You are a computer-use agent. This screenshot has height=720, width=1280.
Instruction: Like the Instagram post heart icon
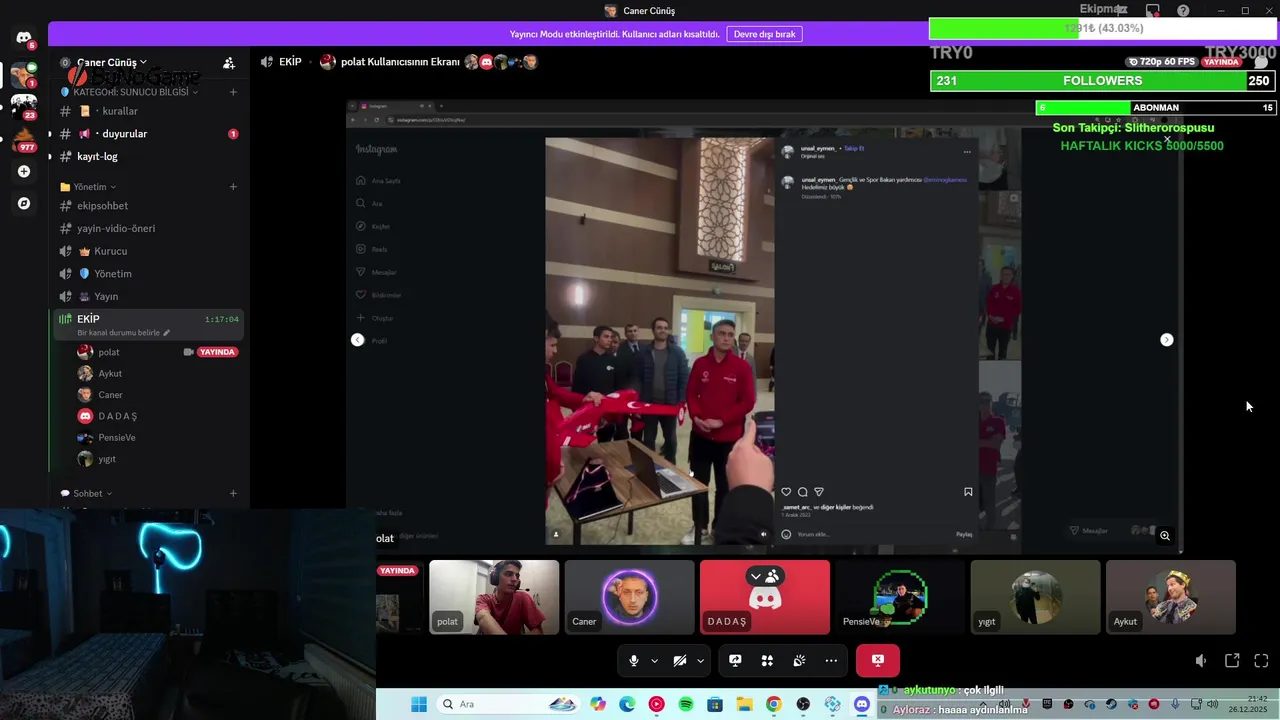(x=786, y=492)
